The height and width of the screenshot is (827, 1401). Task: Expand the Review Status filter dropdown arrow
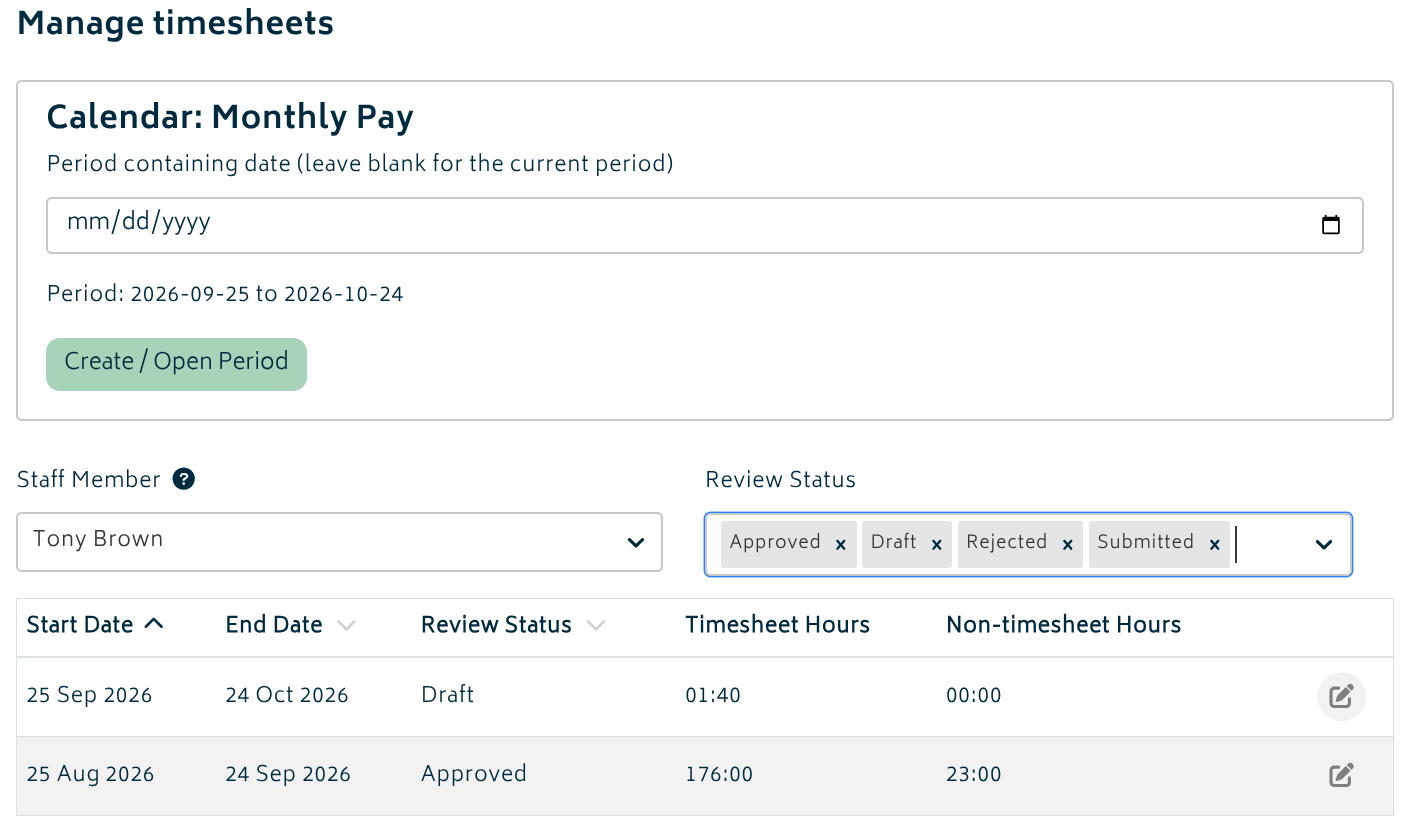coord(1324,544)
